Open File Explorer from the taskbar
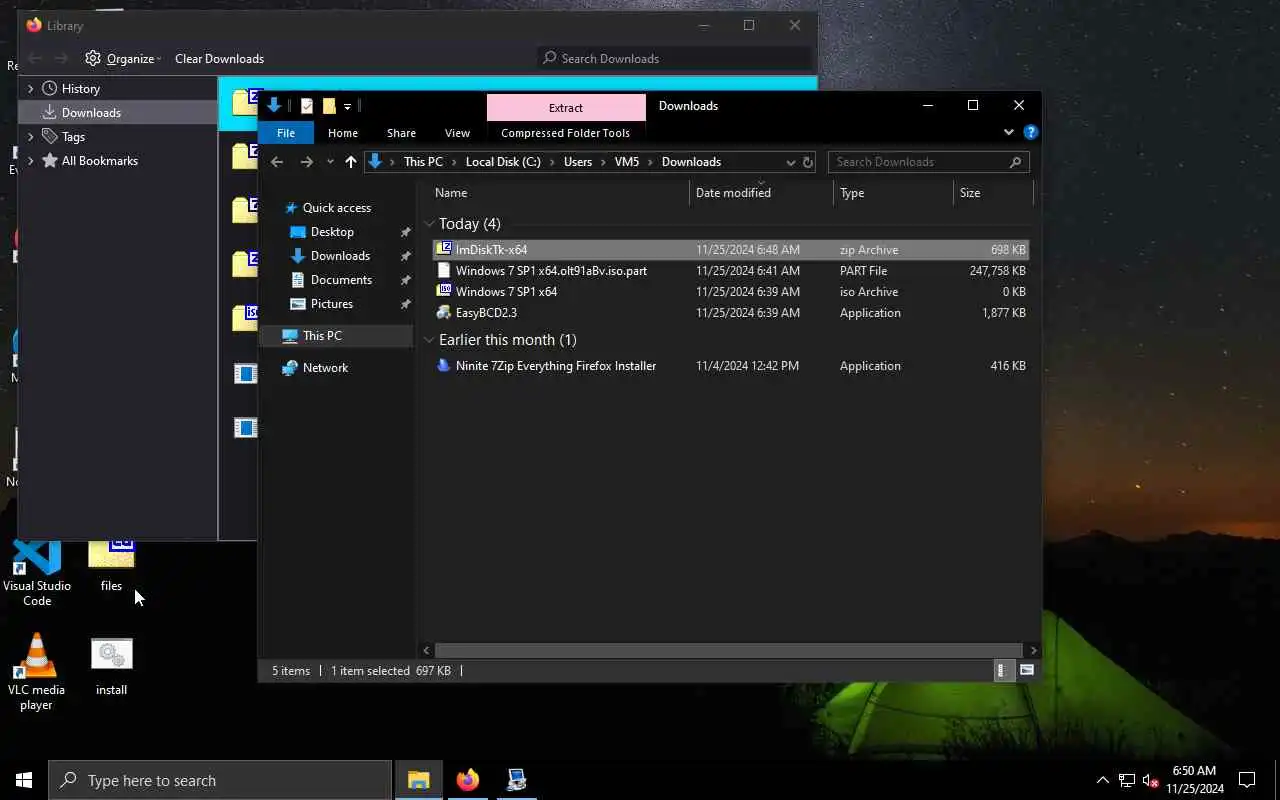 [418, 780]
